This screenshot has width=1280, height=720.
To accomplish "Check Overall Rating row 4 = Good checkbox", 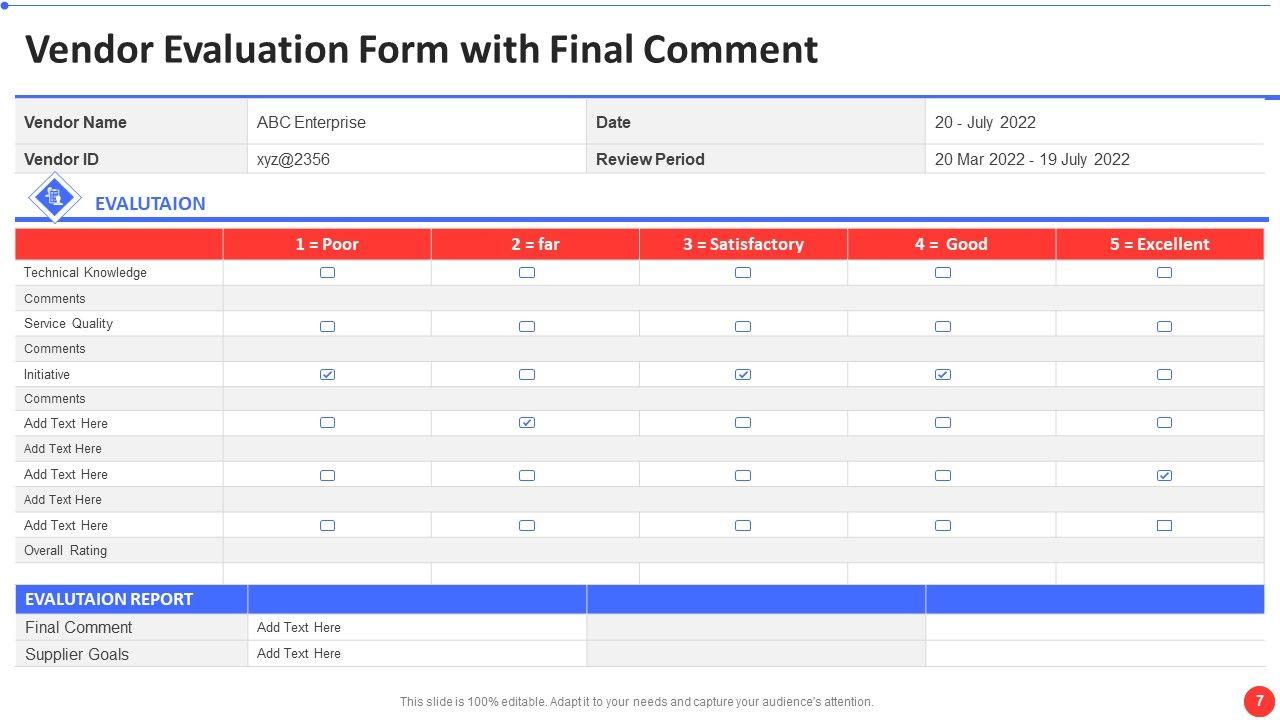I will [x=943, y=525].
